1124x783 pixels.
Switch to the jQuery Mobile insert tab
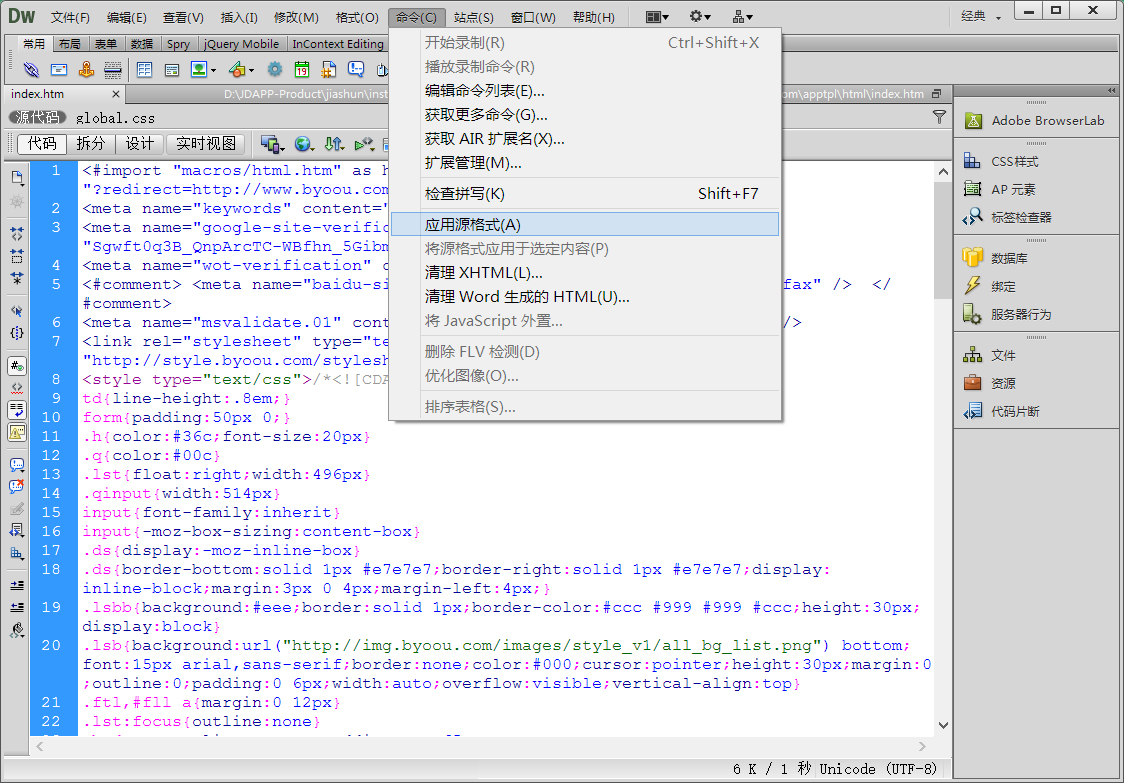point(241,44)
